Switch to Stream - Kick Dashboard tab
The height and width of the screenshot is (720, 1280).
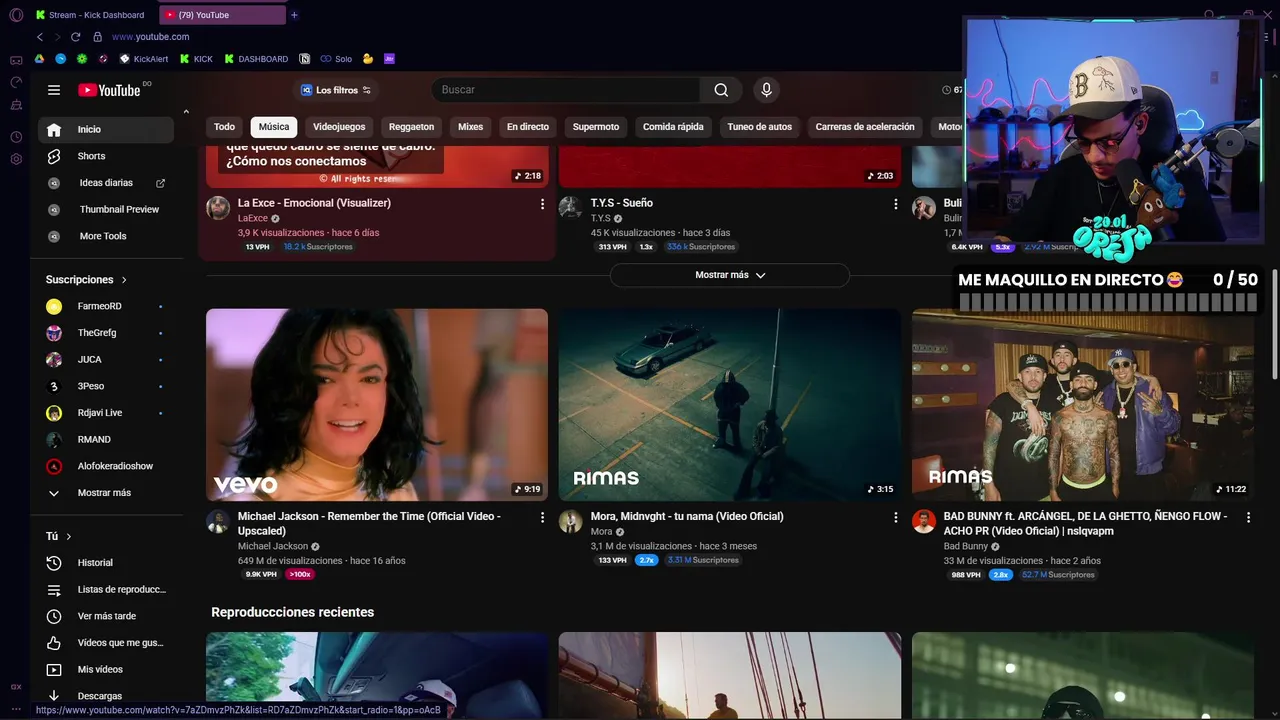coord(93,15)
